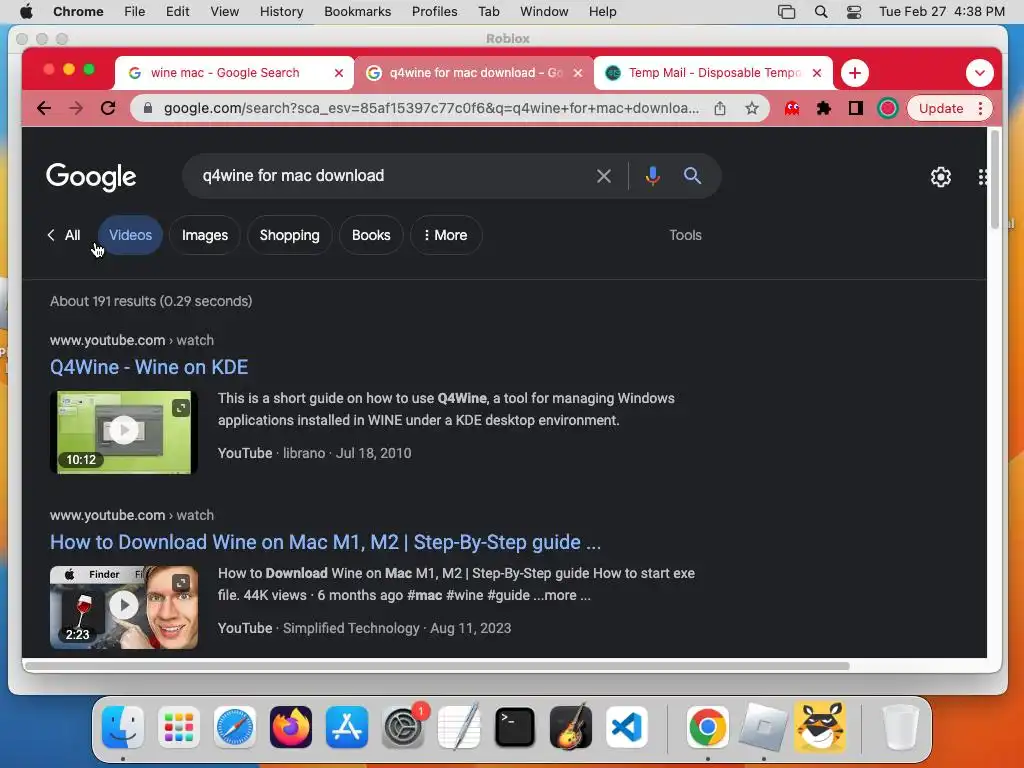Image resolution: width=1024 pixels, height=768 pixels.
Task: Open Launchpad in the Dock
Action: point(179,727)
